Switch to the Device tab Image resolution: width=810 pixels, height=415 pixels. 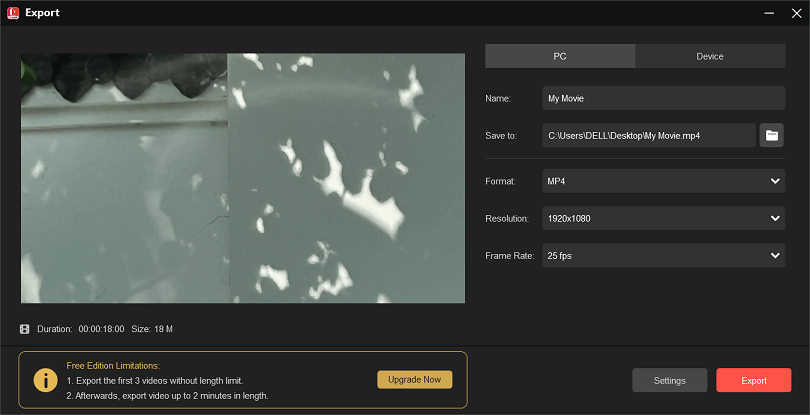tap(710, 56)
